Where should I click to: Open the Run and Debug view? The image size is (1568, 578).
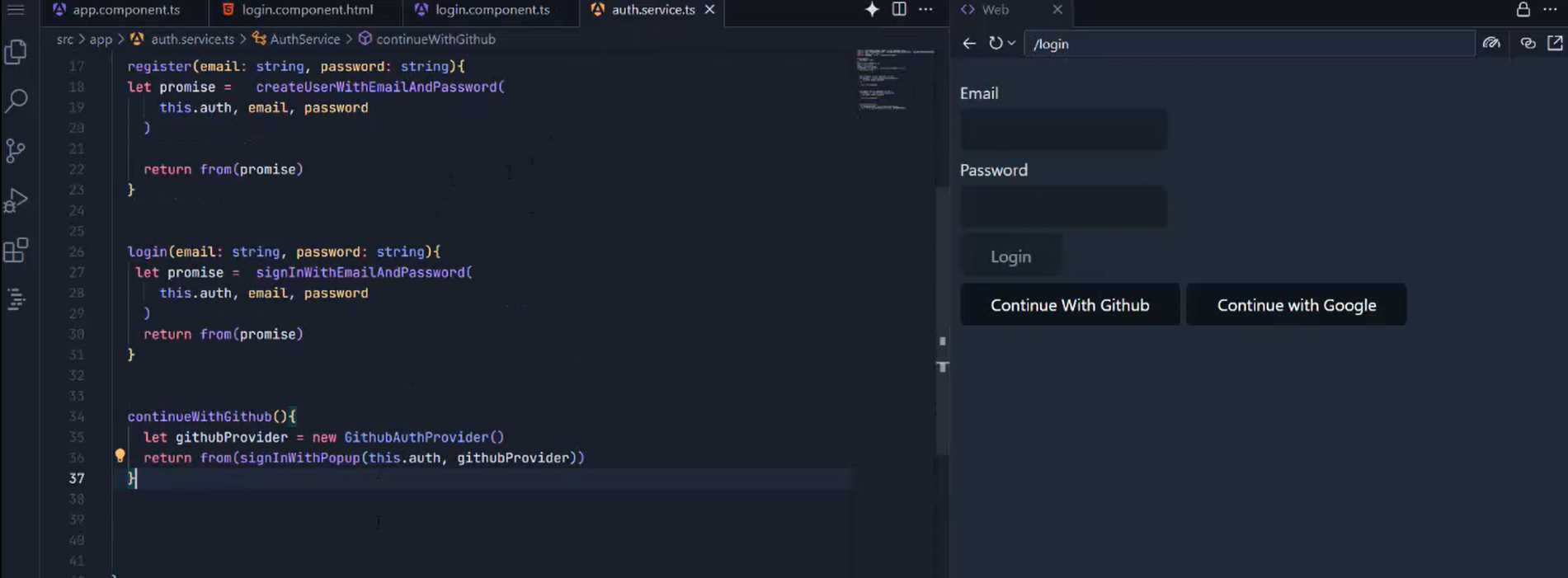point(16,200)
